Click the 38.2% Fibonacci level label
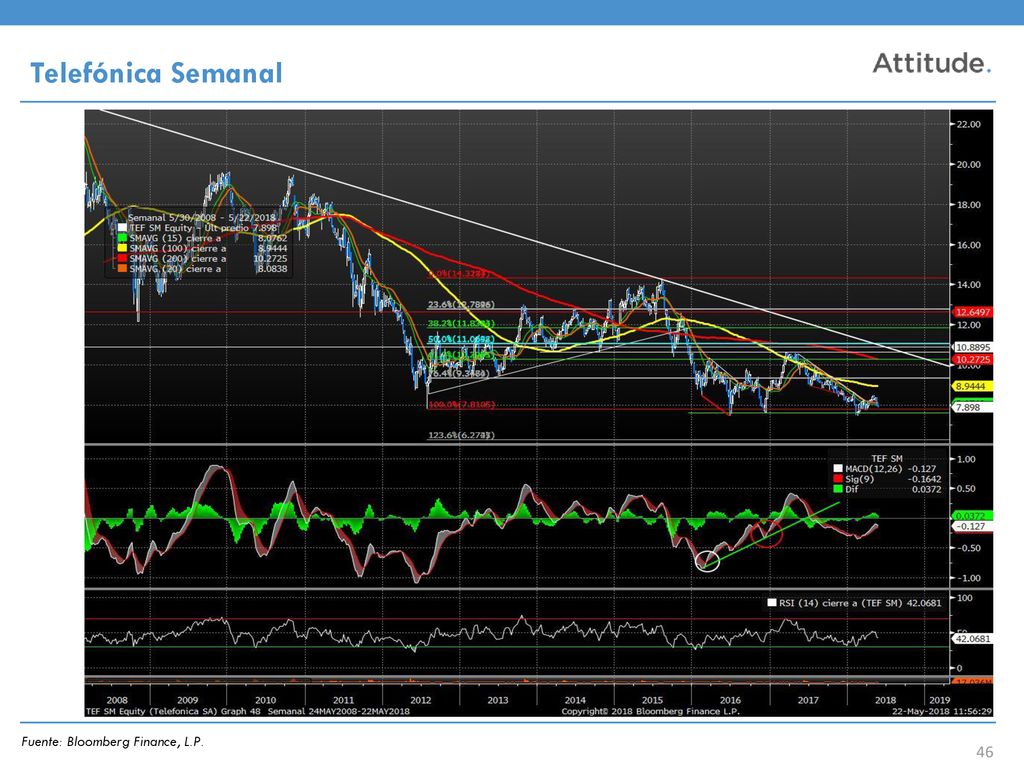The image size is (1024, 768). 461,323
